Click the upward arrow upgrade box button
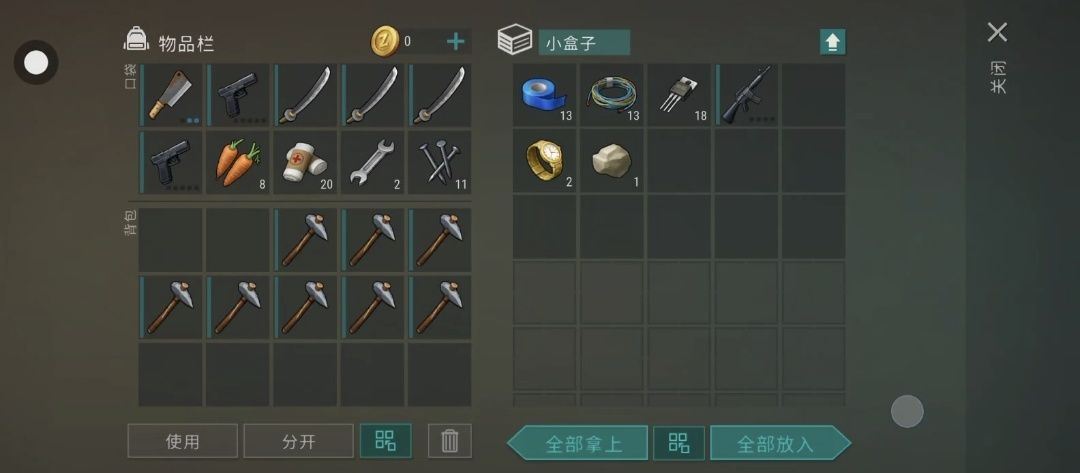The height and width of the screenshot is (473, 1080). tap(832, 42)
